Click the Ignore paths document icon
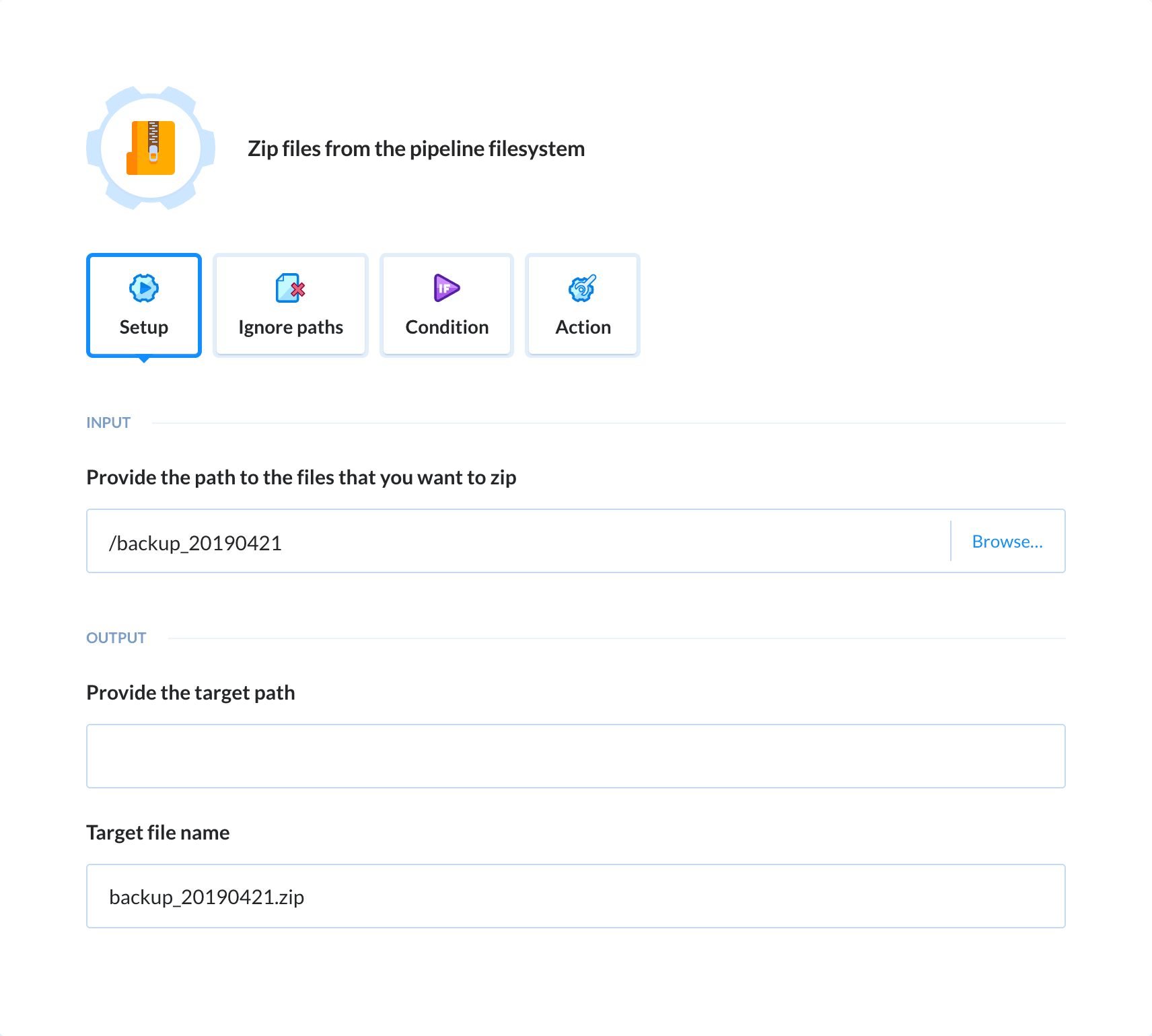Screen dimensions: 1152x1036 pos(289,289)
